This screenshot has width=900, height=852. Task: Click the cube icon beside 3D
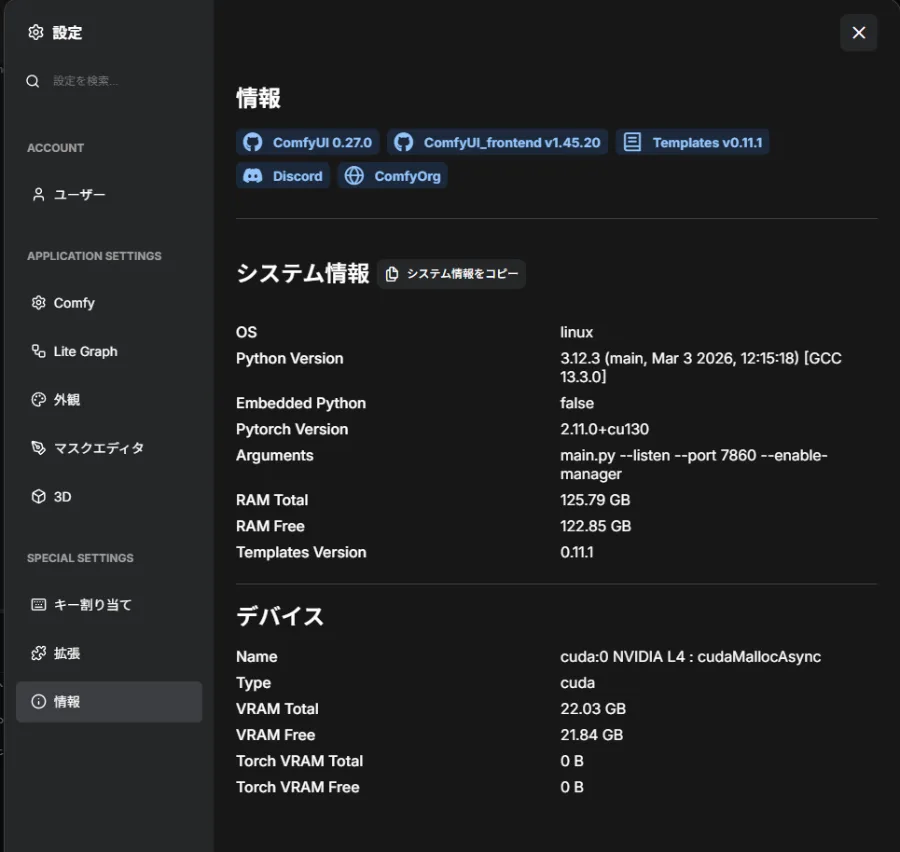[x=38, y=497]
